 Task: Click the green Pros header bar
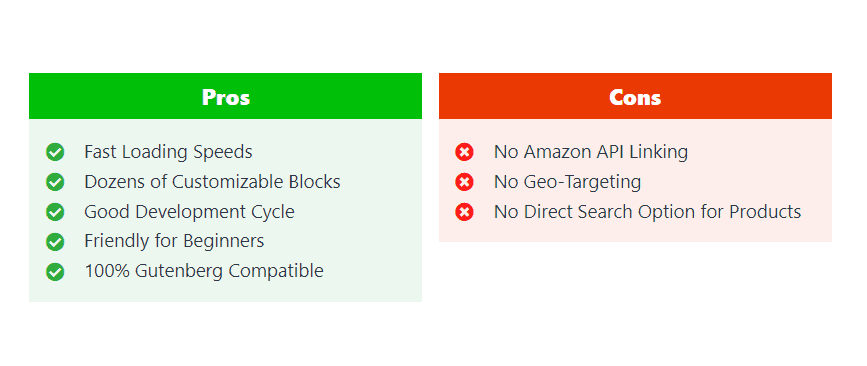tap(225, 96)
